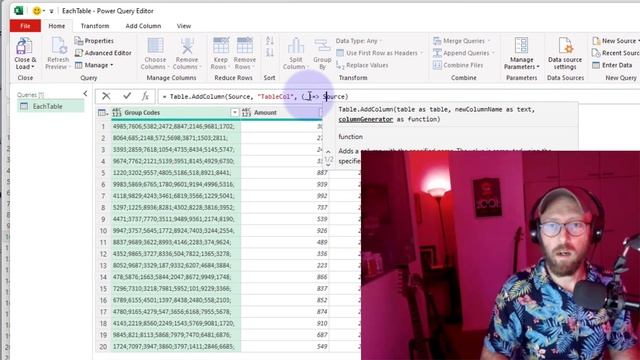The width and height of the screenshot is (640, 360).
Task: Select row 20 Group Codes cell starting 1724
Action: pyautogui.click(x=176, y=347)
